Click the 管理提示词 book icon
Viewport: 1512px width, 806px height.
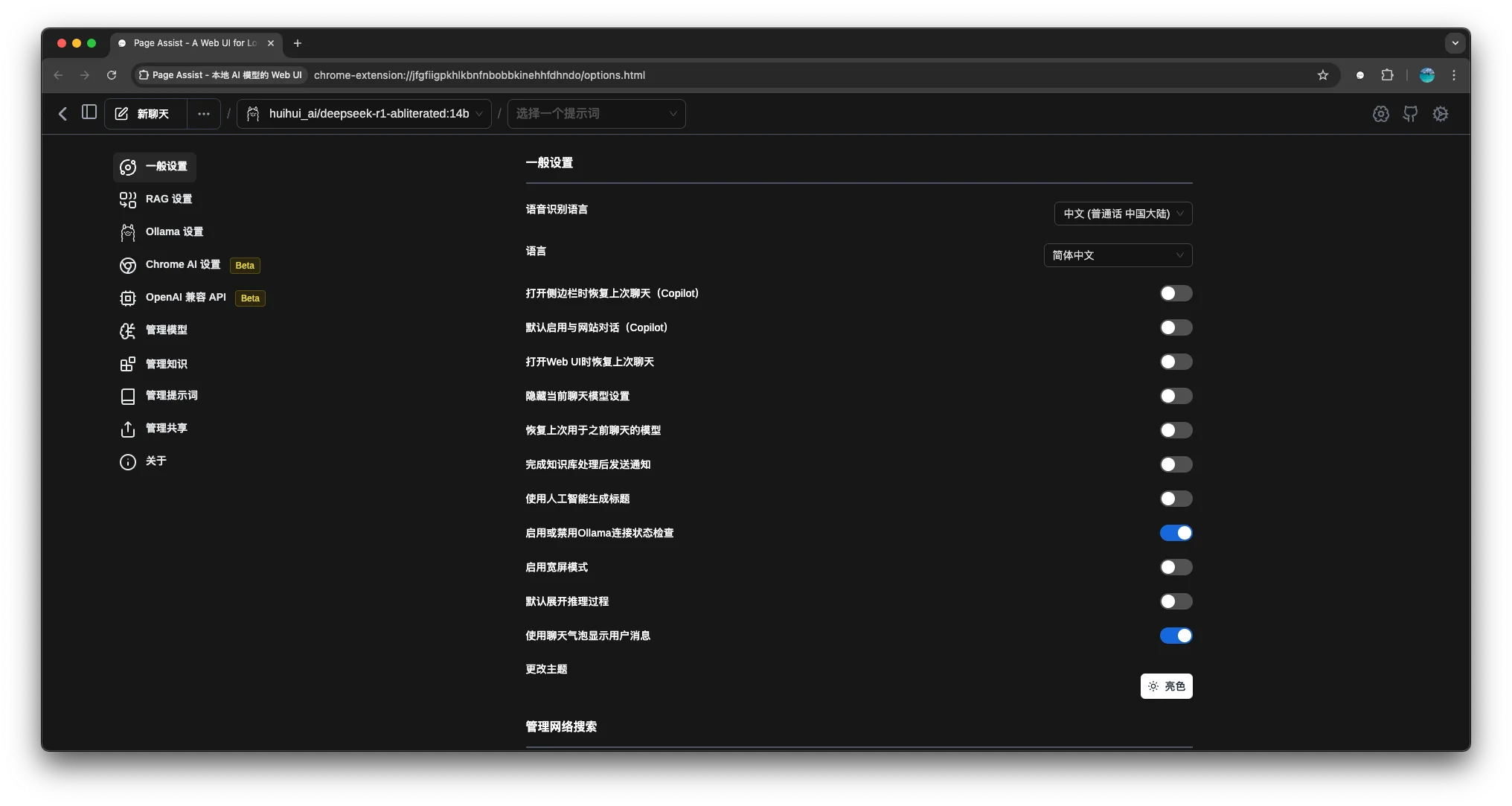tap(128, 396)
